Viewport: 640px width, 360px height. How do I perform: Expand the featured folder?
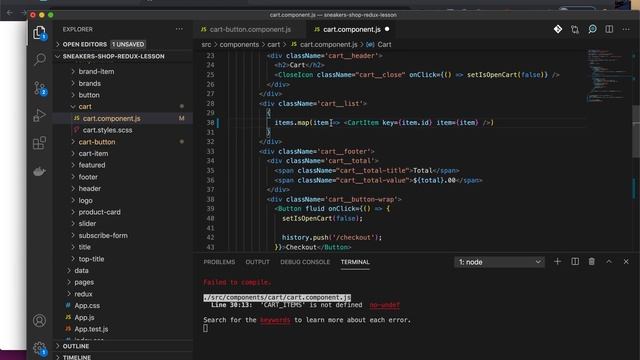(x=92, y=165)
